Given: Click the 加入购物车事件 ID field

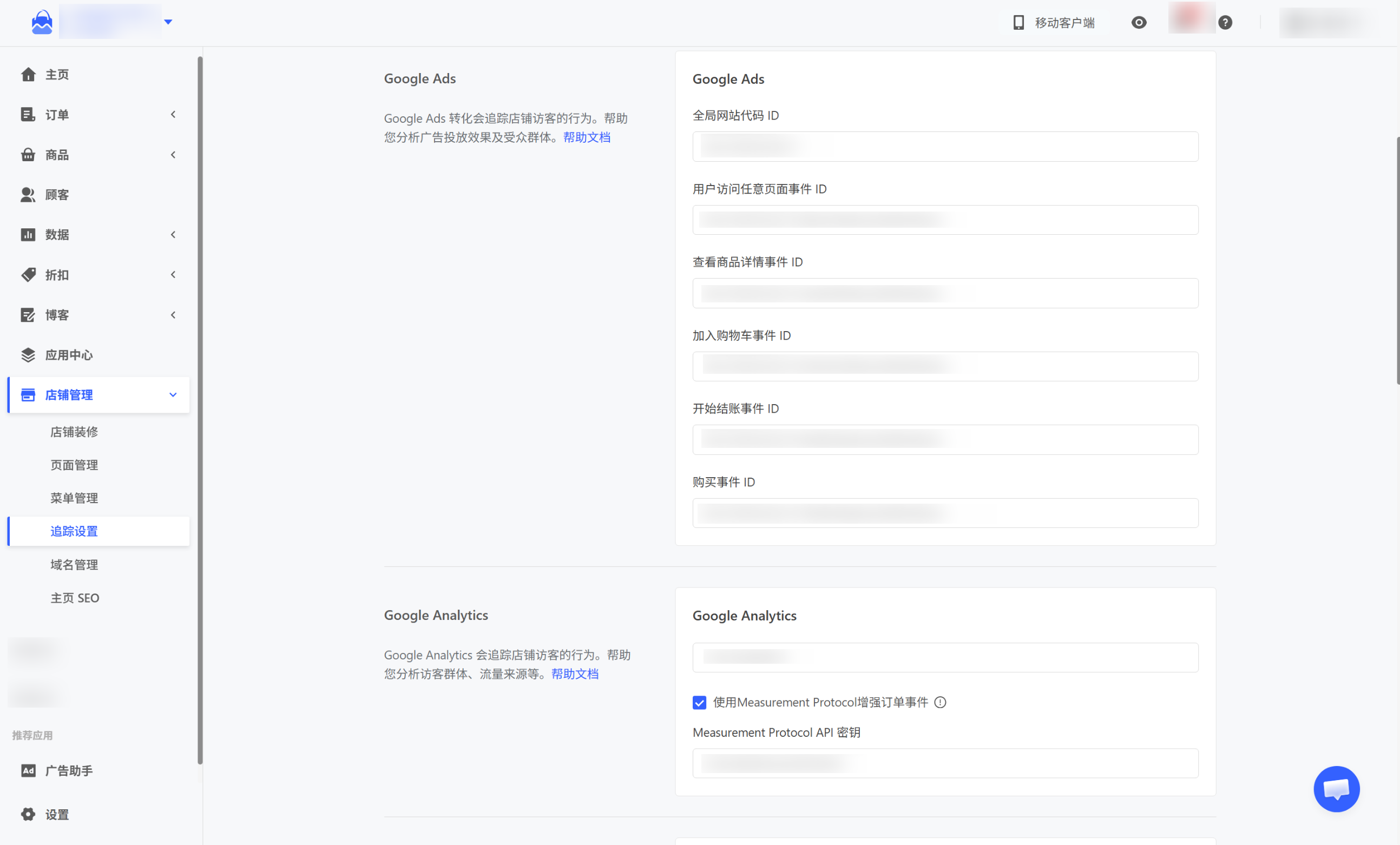Looking at the screenshot, I should coord(945,366).
